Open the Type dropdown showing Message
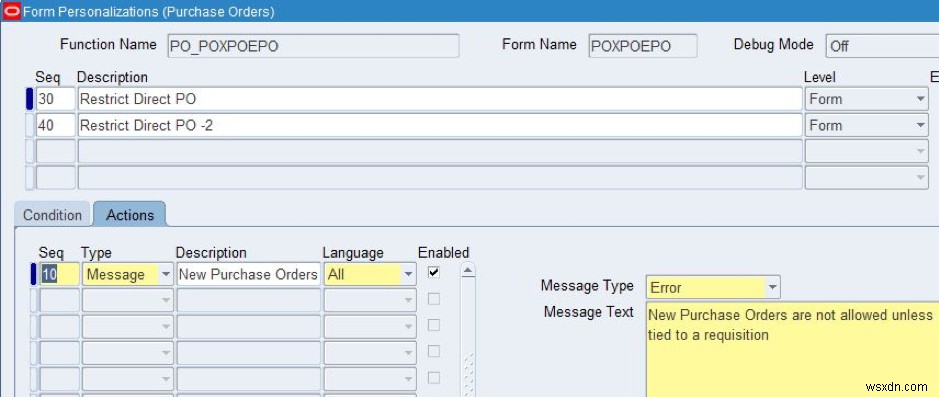 (166, 275)
